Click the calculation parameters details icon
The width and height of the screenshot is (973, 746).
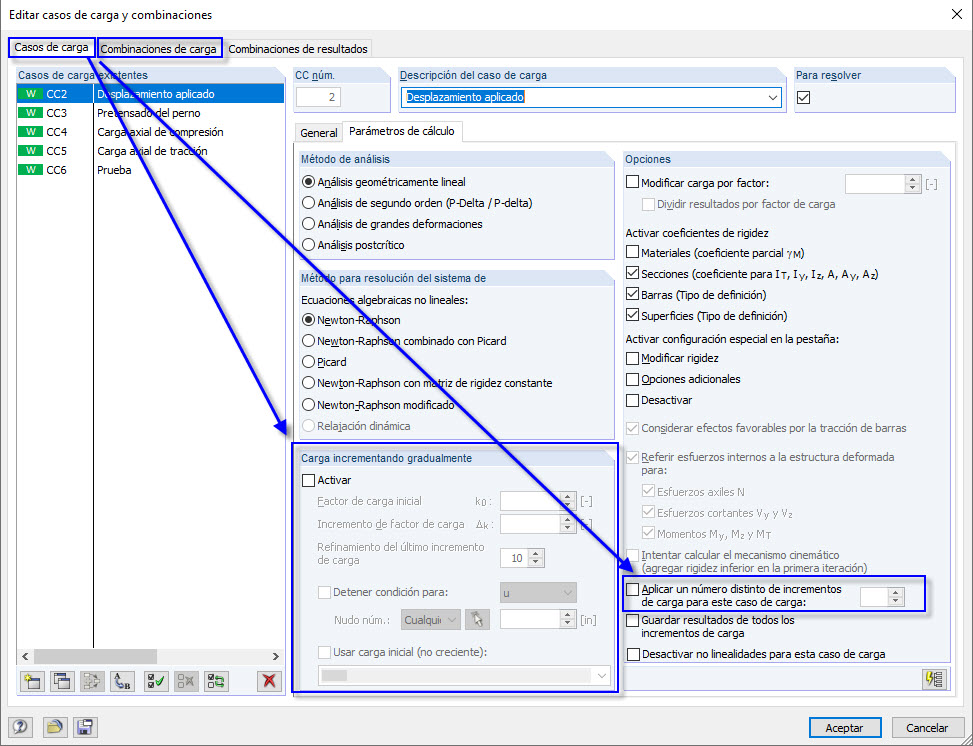pyautogui.click(x=934, y=679)
